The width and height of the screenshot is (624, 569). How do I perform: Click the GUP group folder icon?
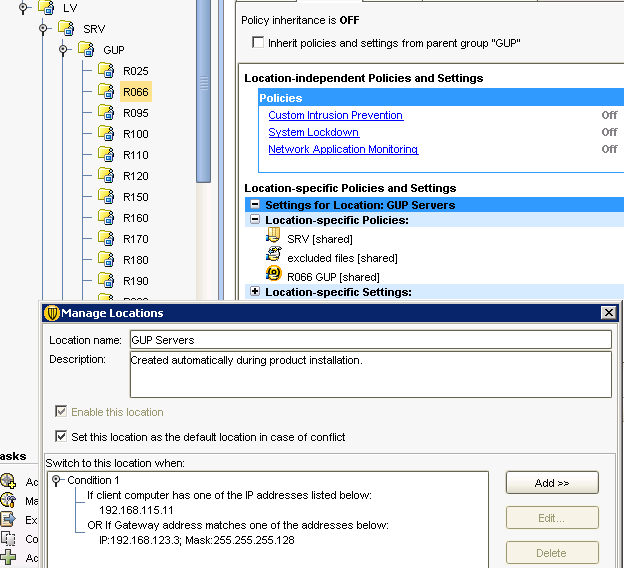[x=86, y=49]
